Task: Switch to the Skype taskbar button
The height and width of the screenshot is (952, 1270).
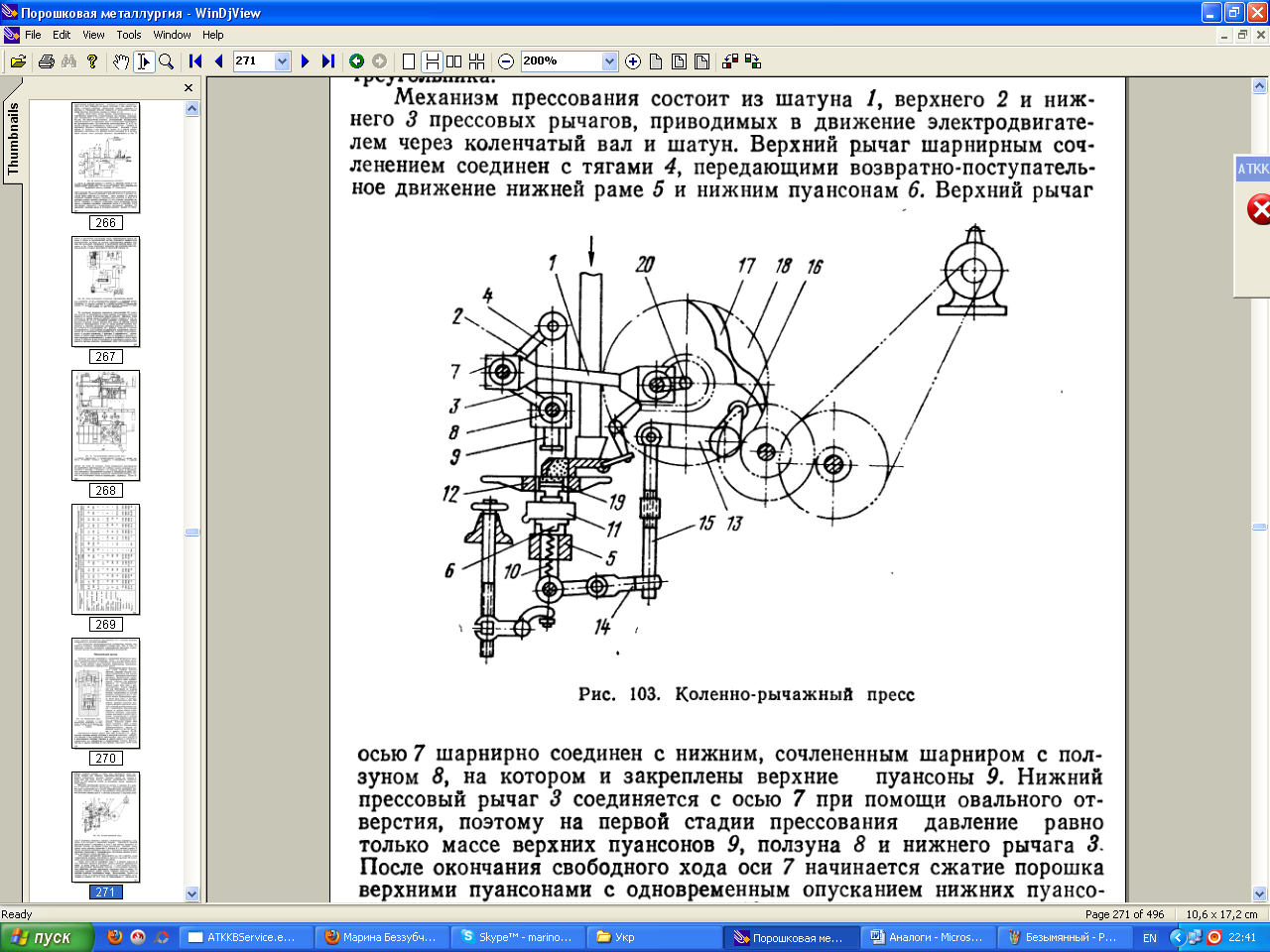Action: pyautogui.click(x=516, y=937)
